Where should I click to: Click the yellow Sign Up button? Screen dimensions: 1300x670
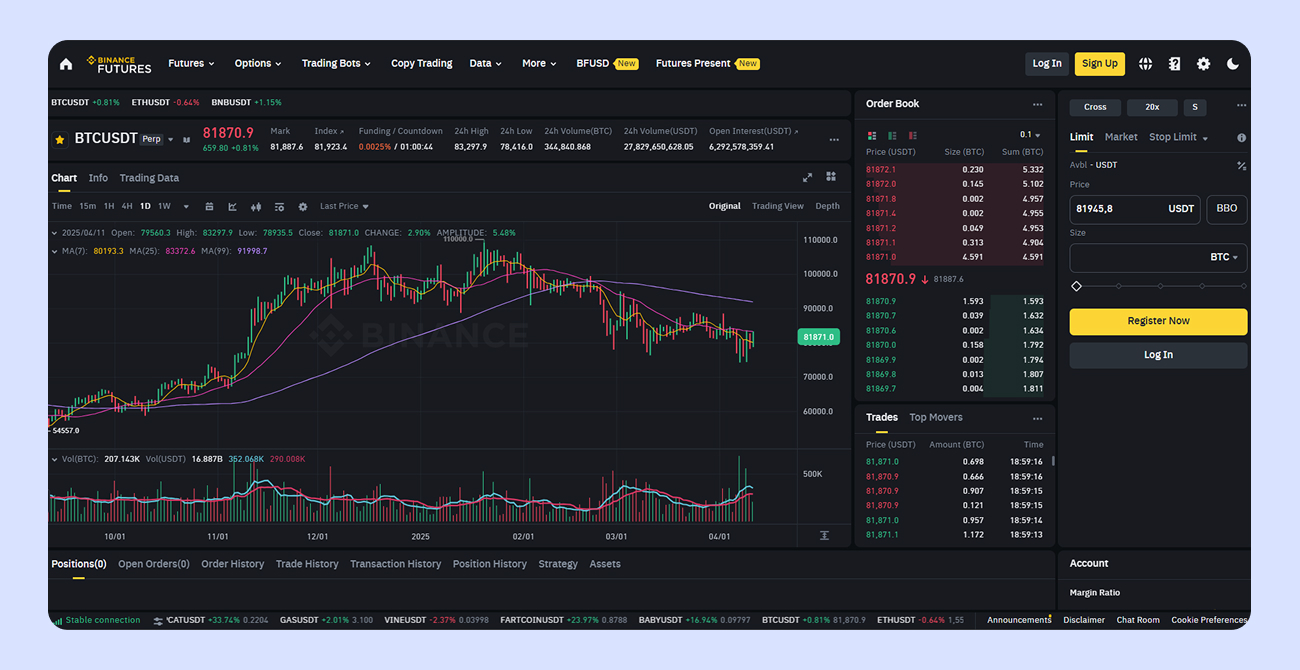tap(1100, 64)
